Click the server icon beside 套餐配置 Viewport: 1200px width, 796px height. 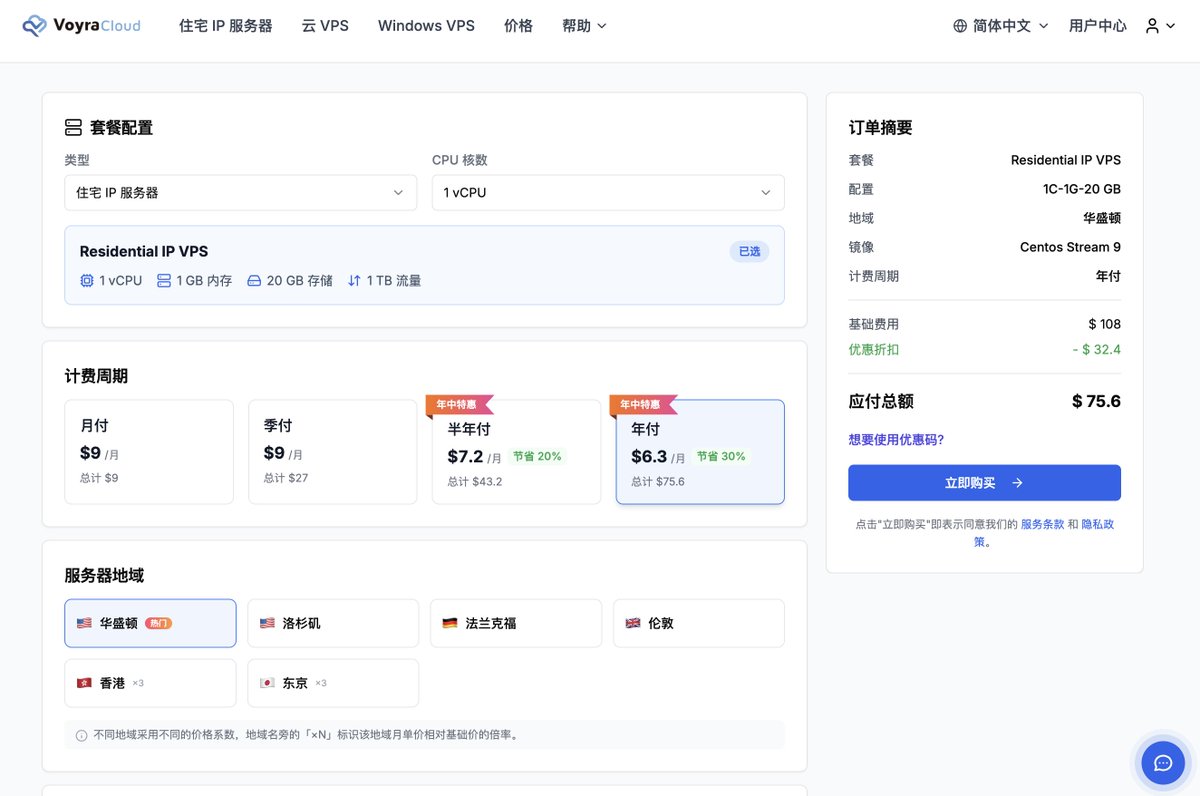[73, 128]
